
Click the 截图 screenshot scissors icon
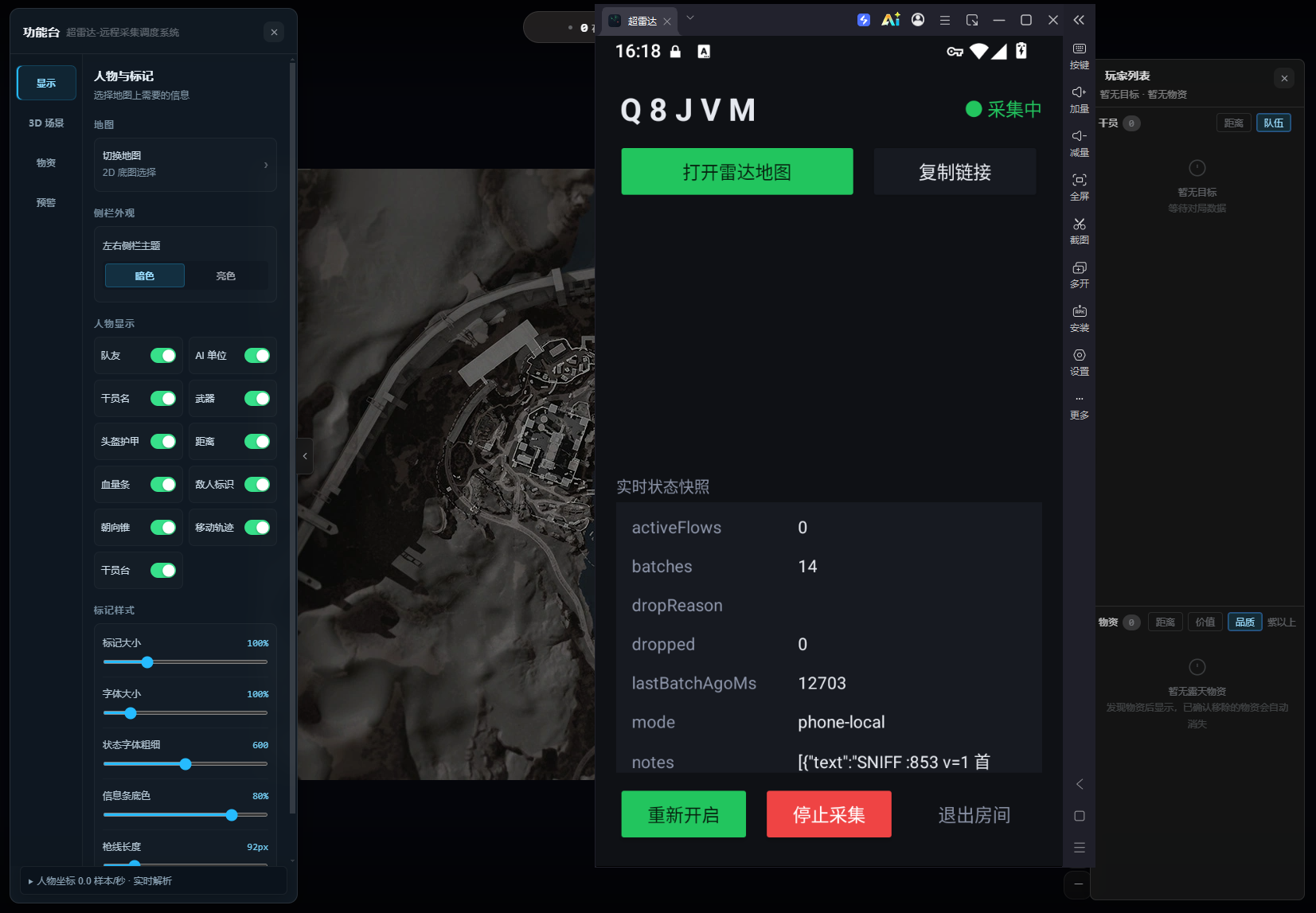coord(1079,224)
